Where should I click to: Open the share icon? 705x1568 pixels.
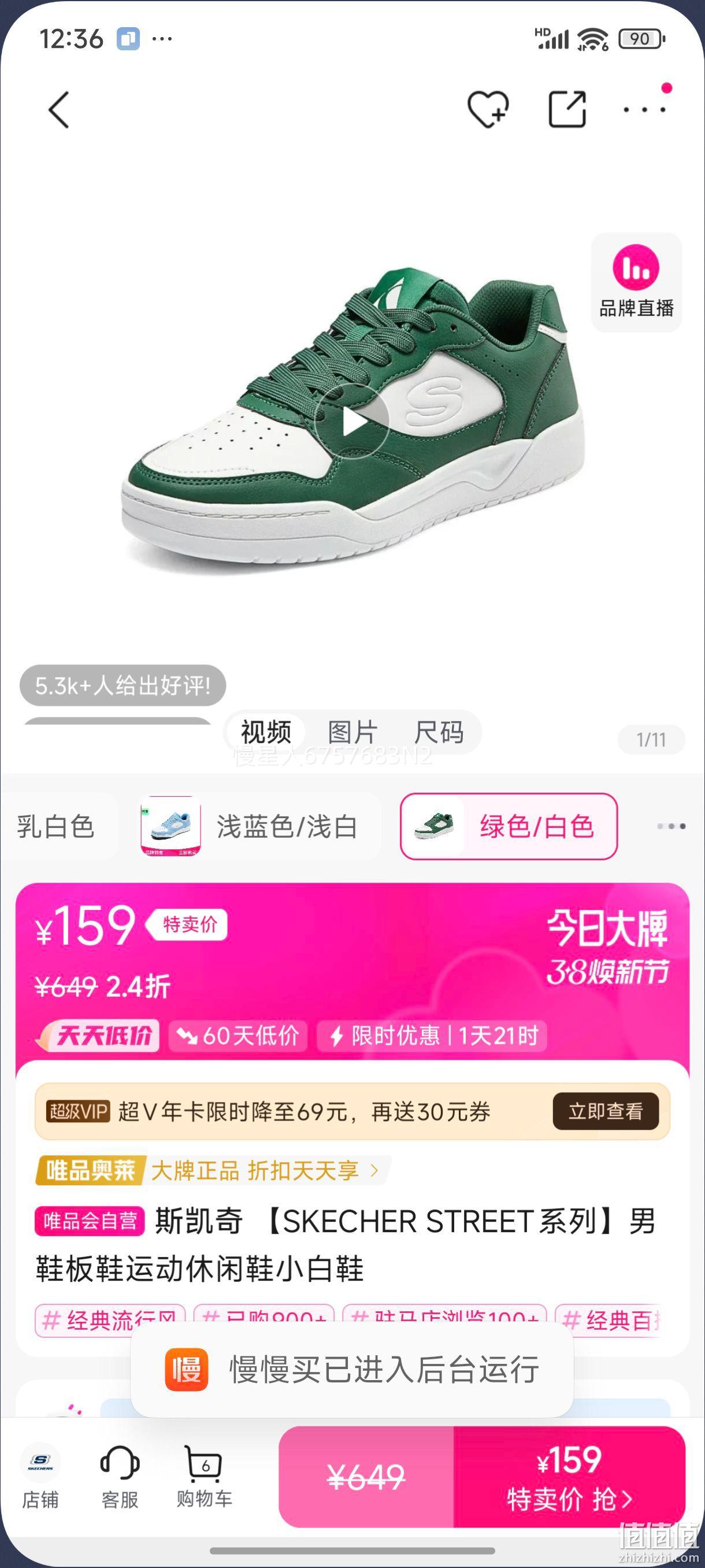click(567, 110)
